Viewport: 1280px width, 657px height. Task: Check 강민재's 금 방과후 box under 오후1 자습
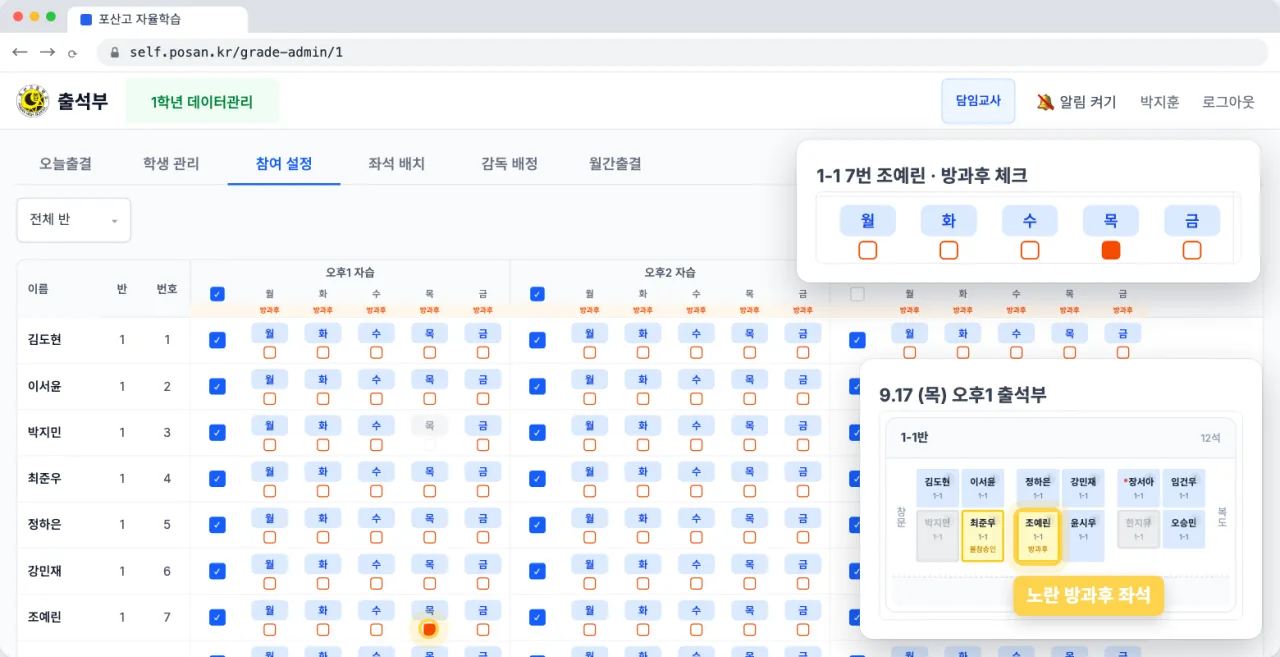tap(483, 583)
